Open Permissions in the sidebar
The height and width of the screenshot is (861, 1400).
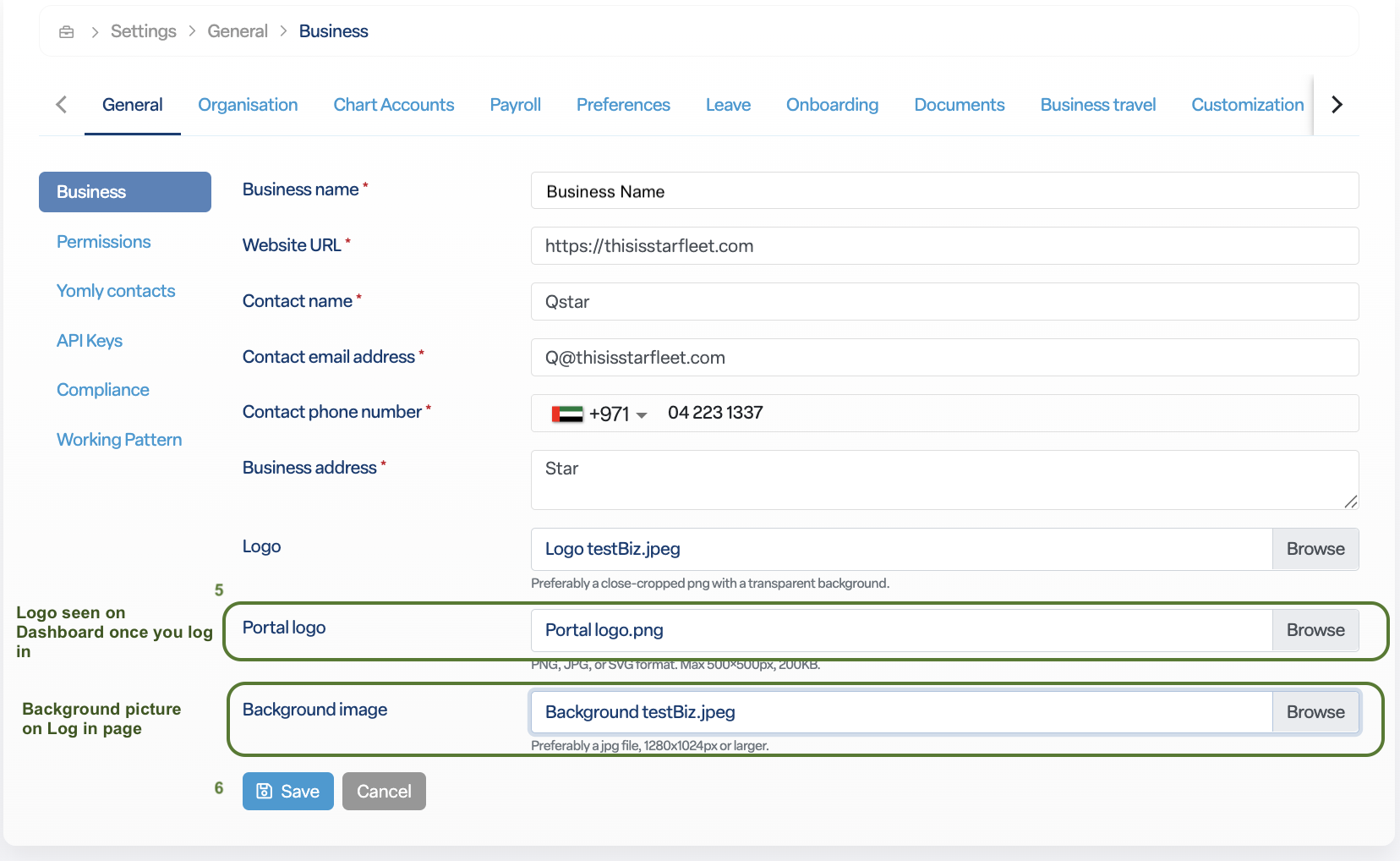[x=103, y=242]
